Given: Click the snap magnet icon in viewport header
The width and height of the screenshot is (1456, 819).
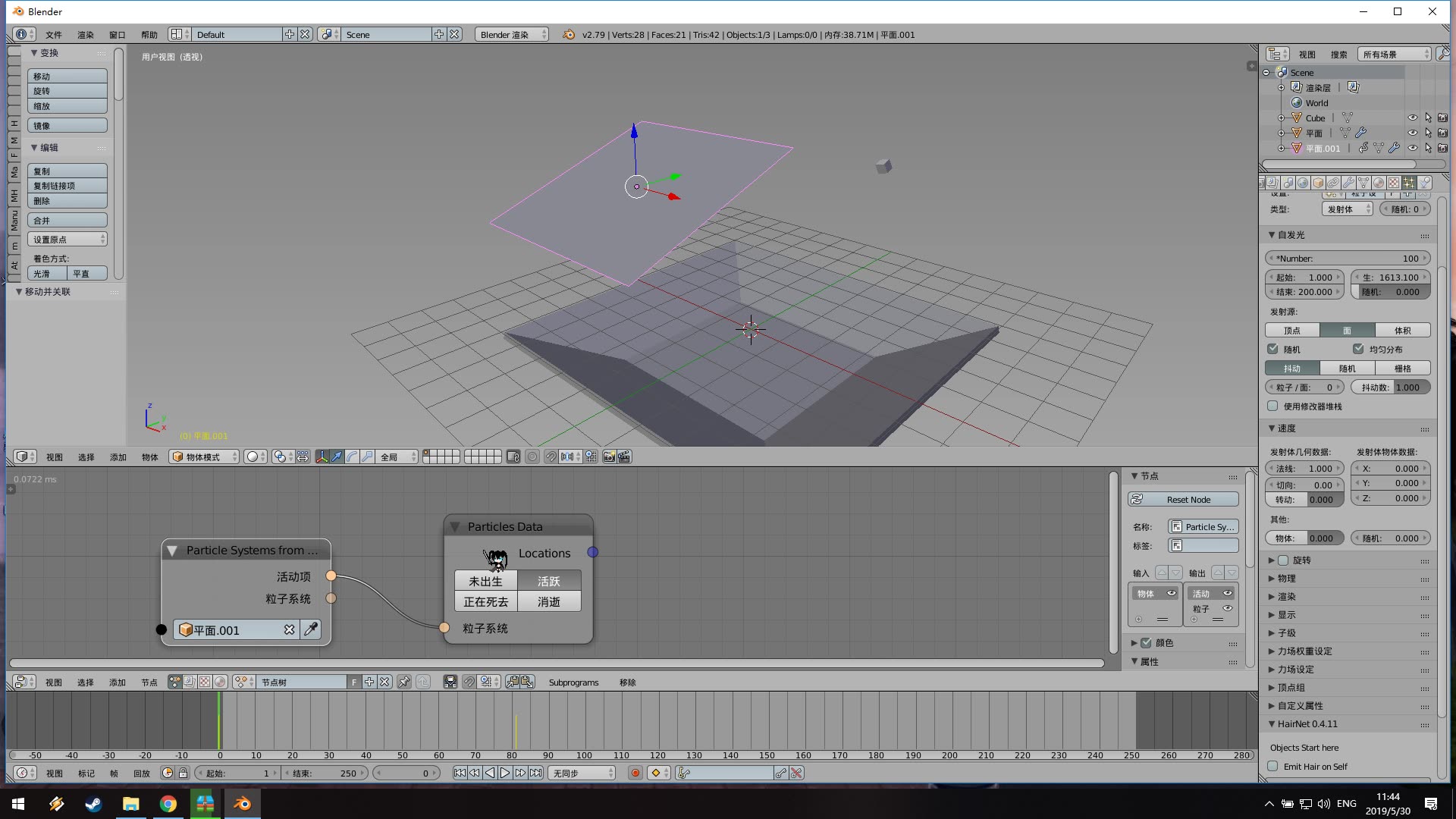Looking at the screenshot, I should coord(551,456).
